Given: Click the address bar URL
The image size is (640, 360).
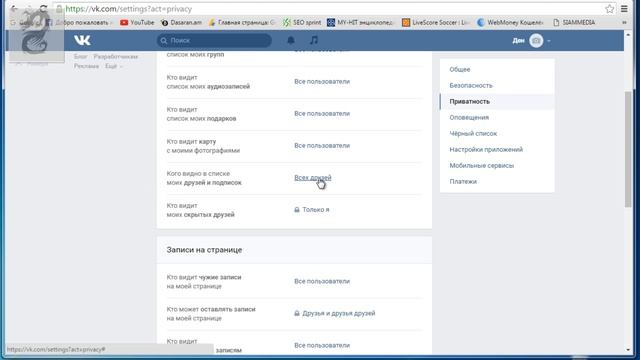Looking at the screenshot, I should pyautogui.click(x=129, y=9).
